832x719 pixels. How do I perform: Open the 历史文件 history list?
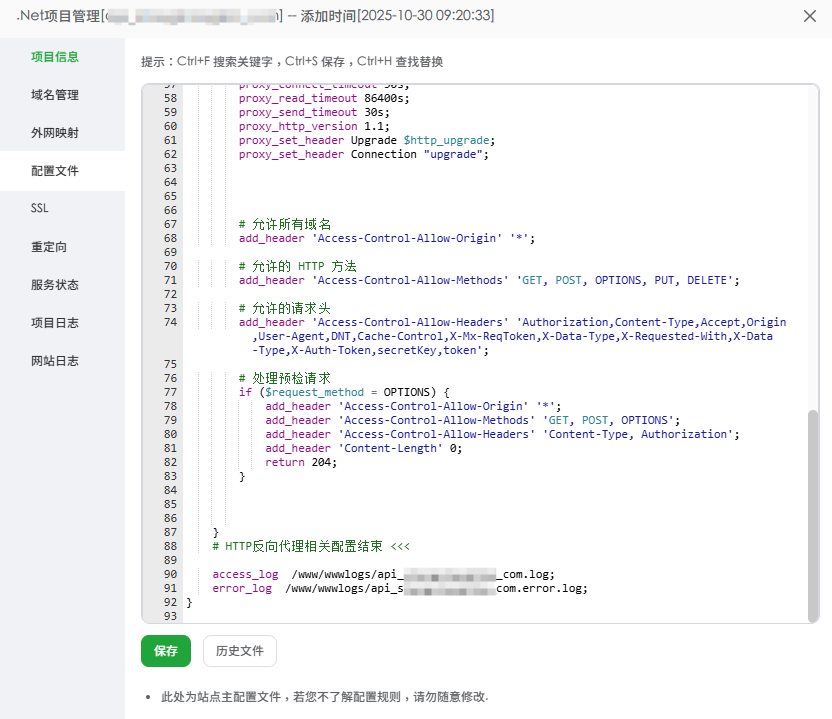[240, 651]
